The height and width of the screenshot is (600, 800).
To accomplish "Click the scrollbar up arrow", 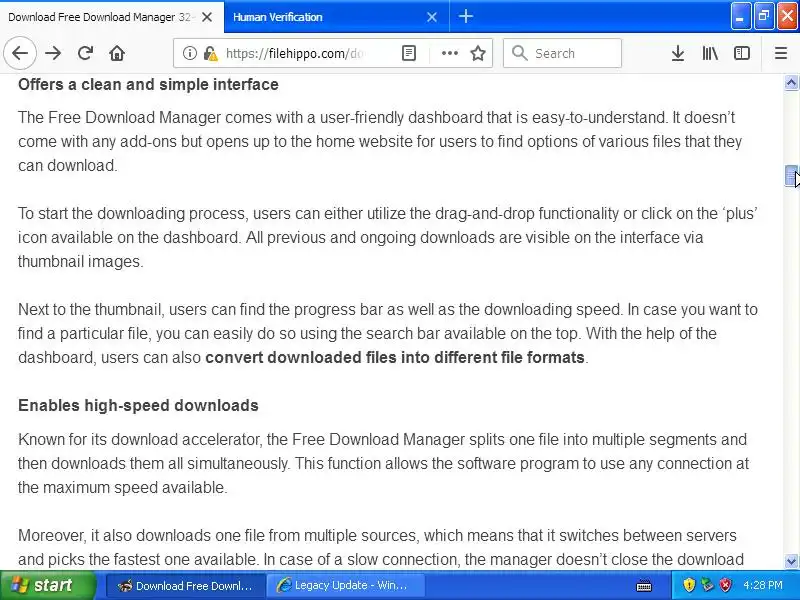I will pyautogui.click(x=791, y=82).
